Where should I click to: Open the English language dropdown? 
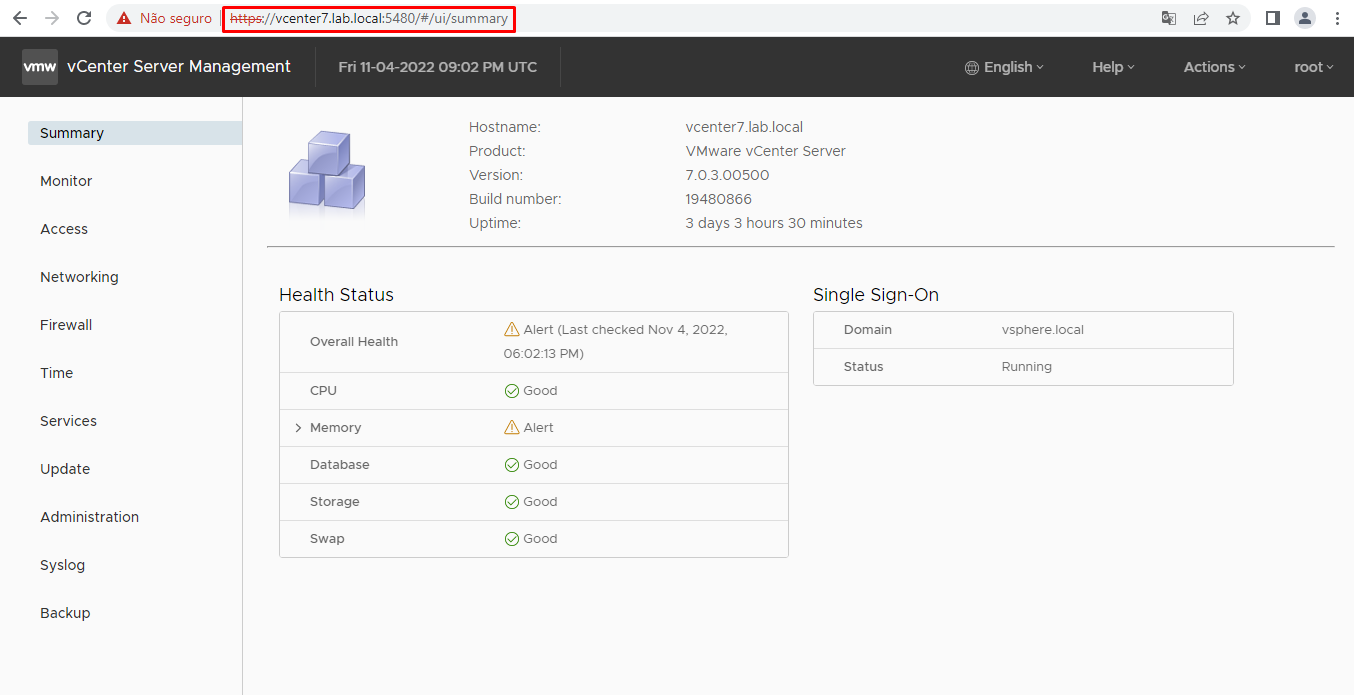(1004, 67)
